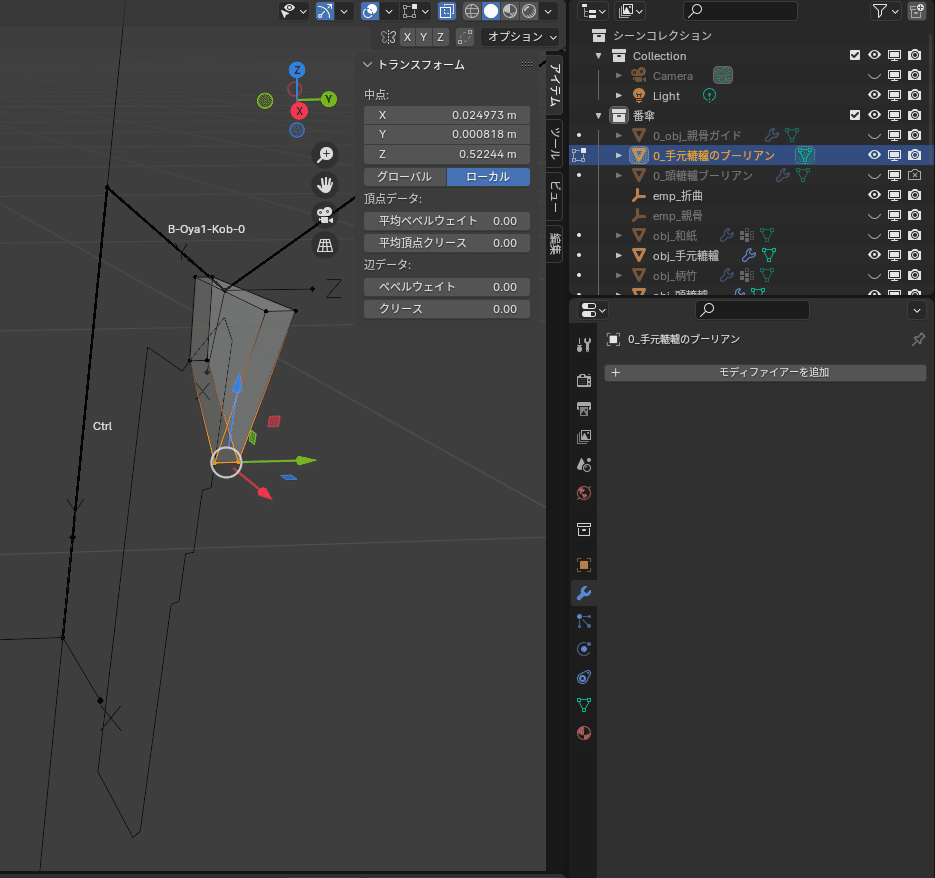The height and width of the screenshot is (878, 935).
Task: Open properties editor type dropdown
Action: click(593, 310)
